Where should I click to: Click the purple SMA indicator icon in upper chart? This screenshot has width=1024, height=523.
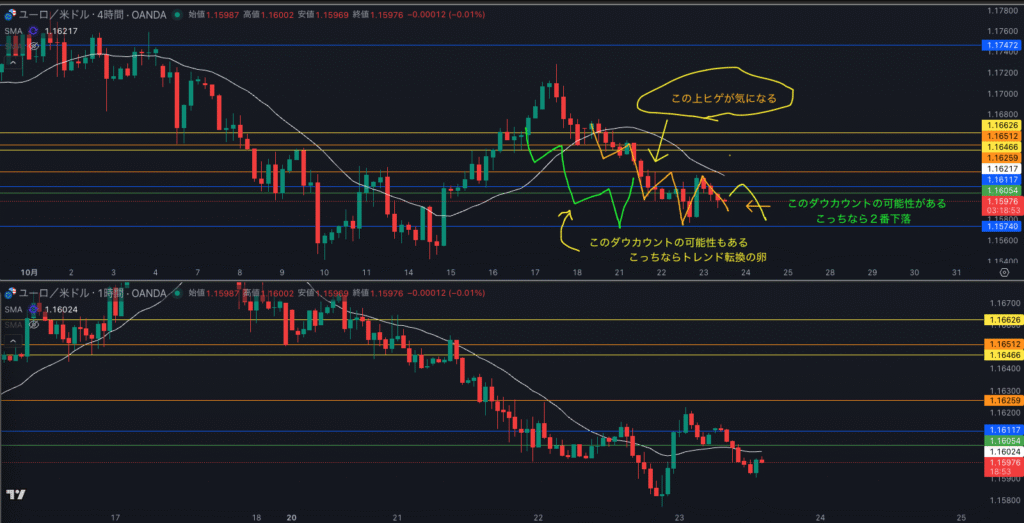(33, 32)
